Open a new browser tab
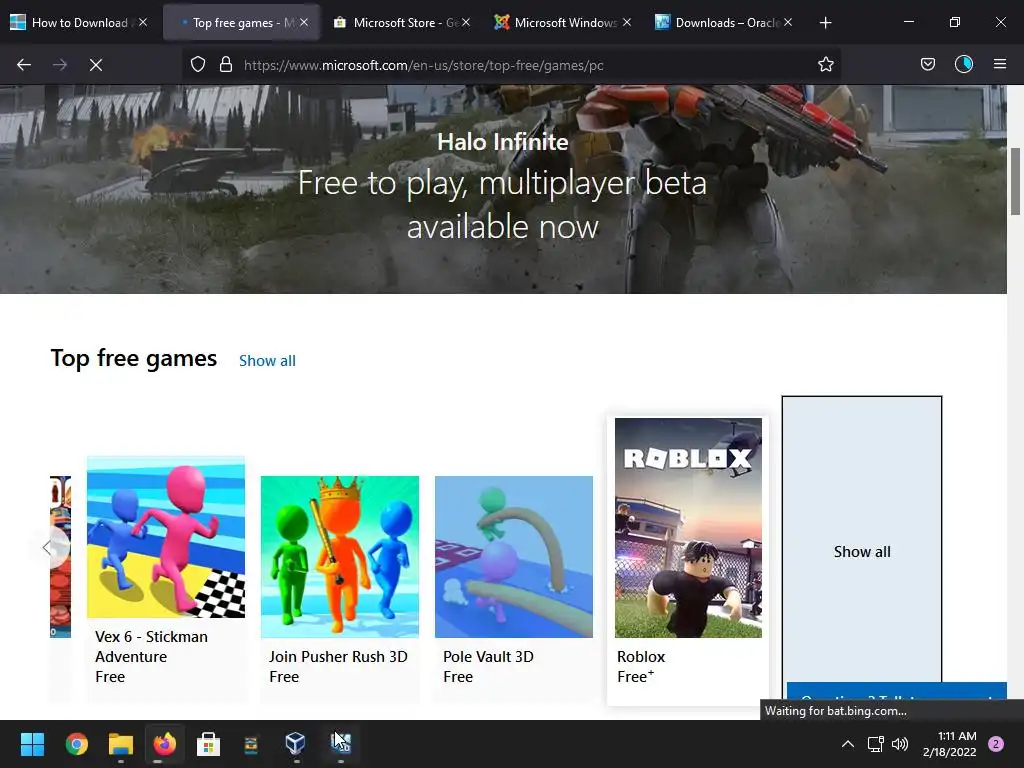 click(825, 23)
